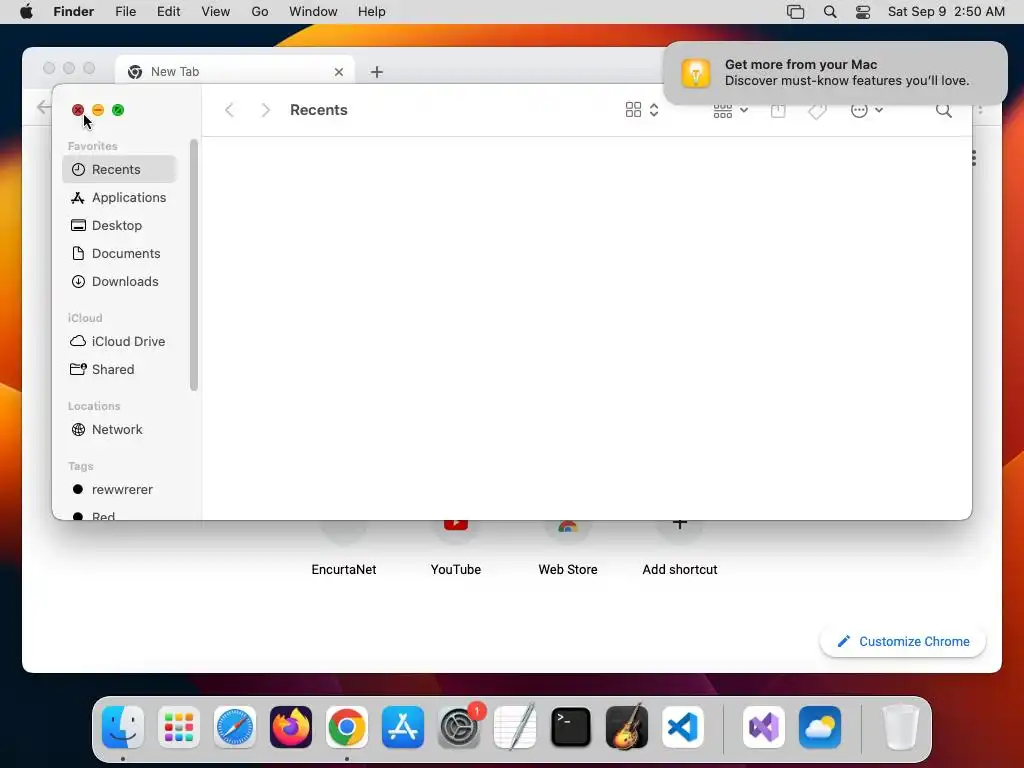Viewport: 1024px width, 768px height.
Task: Click the Finder sidebar scrollbar
Action: pyautogui.click(x=193, y=264)
